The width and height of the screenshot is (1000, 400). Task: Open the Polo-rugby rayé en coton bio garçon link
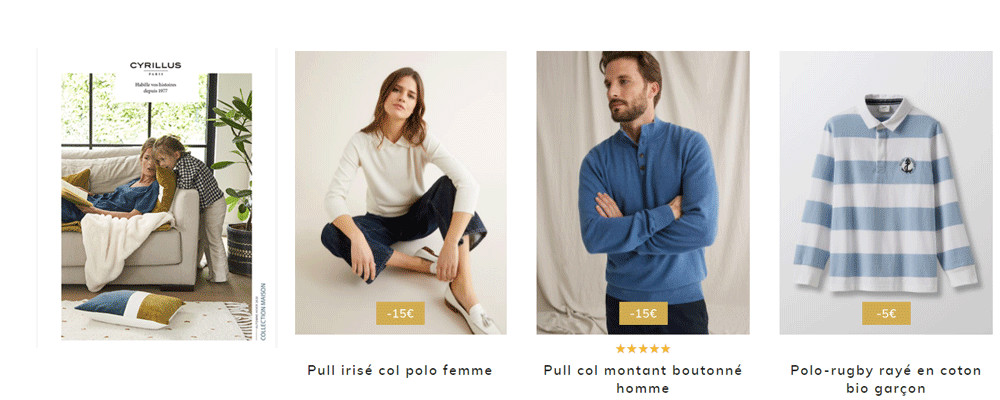(x=886, y=379)
